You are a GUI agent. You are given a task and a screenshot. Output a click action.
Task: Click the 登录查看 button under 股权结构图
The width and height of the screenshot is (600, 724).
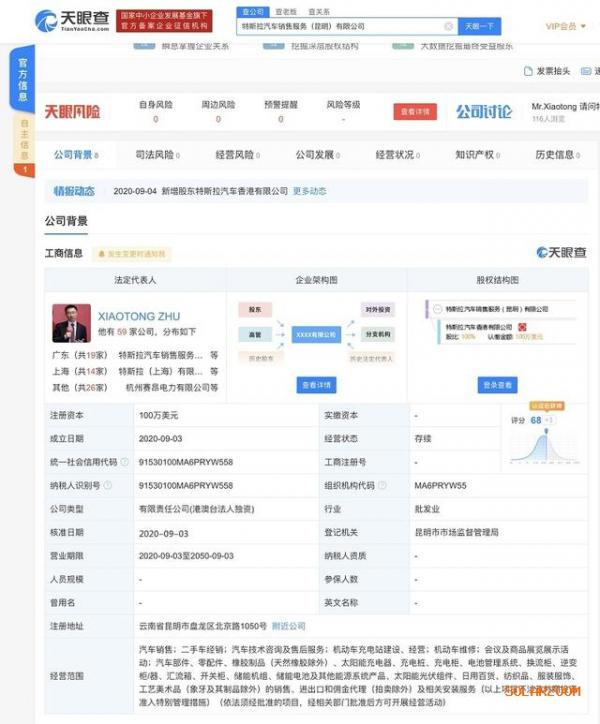(497, 385)
